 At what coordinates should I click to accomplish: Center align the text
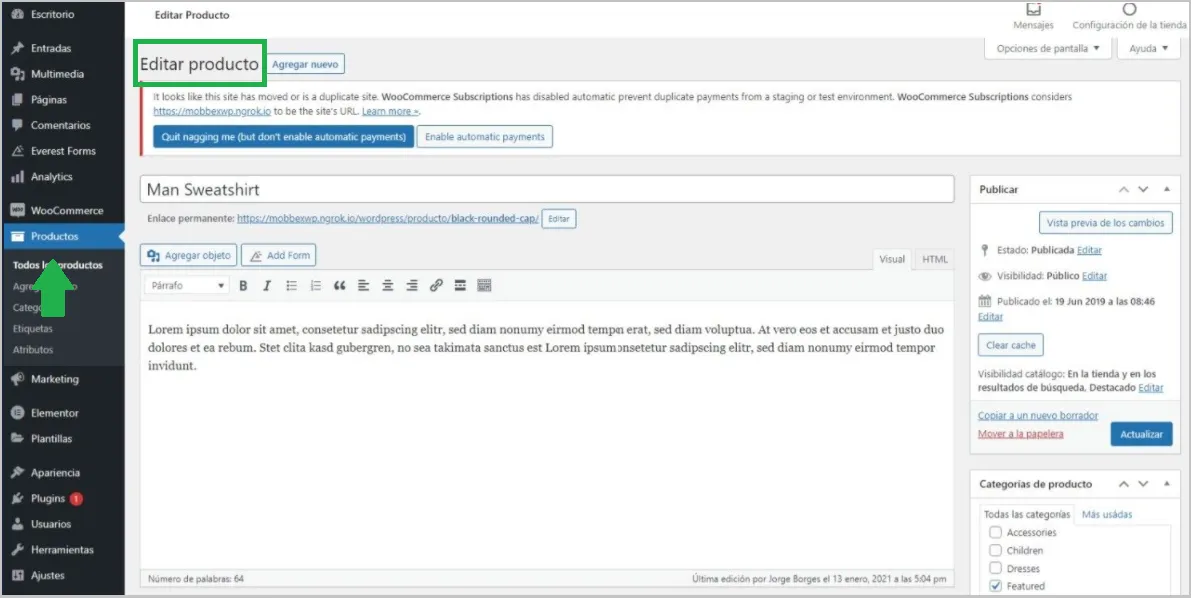coord(388,286)
